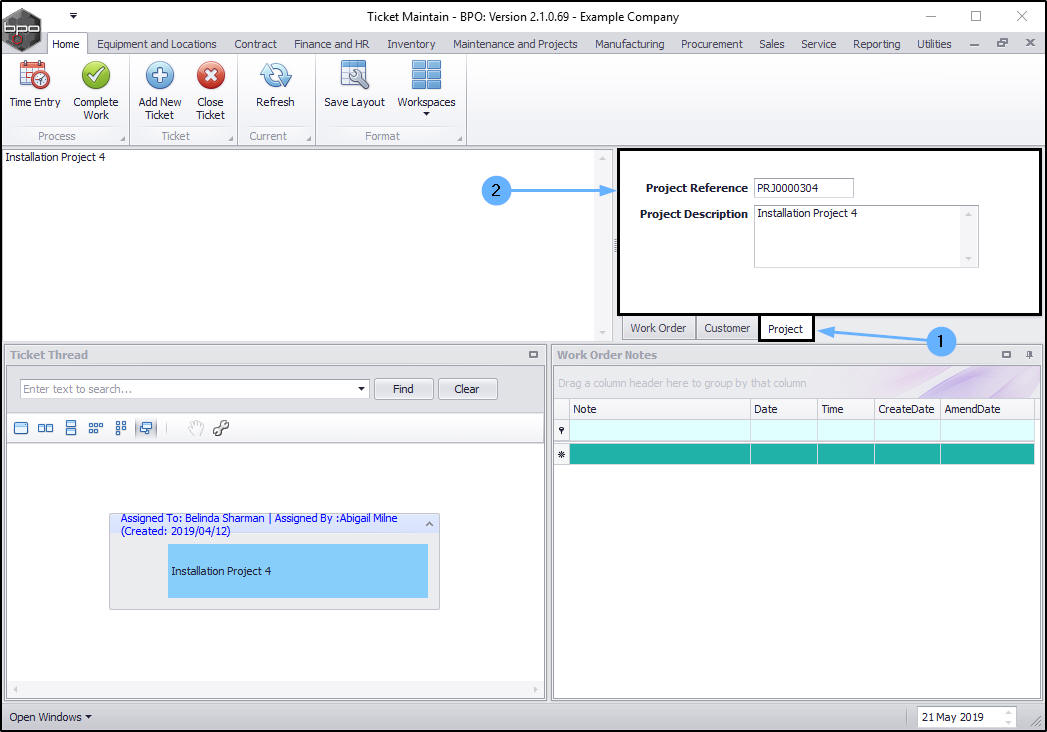Select stacked rows view icon
Viewport: 1047px width, 732px height.
71,428
